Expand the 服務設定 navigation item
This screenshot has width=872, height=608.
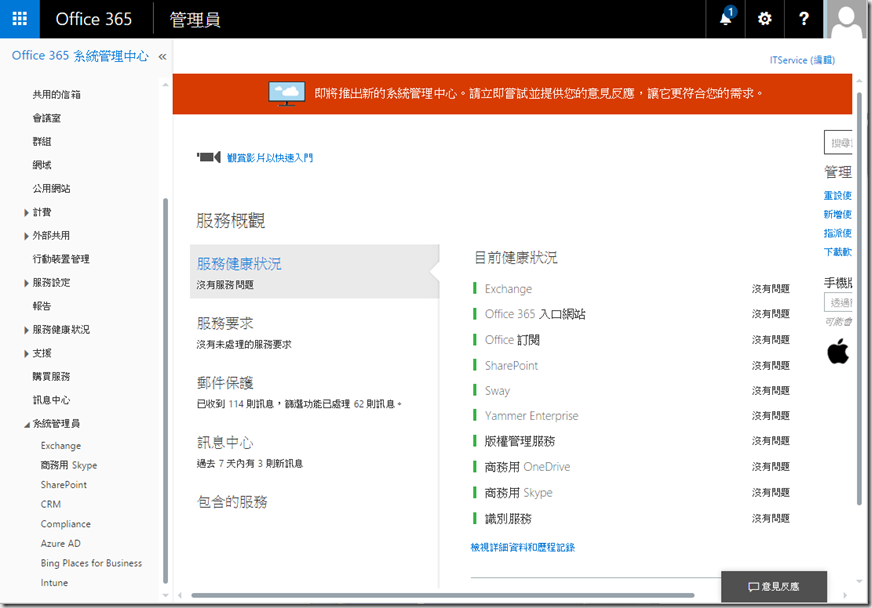27,283
